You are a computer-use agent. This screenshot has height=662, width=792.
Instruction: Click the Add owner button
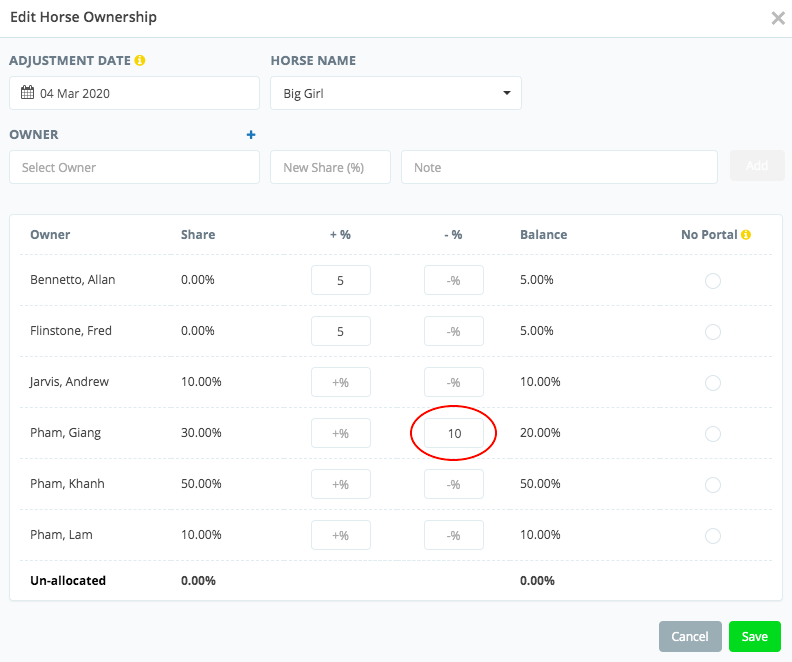757,166
